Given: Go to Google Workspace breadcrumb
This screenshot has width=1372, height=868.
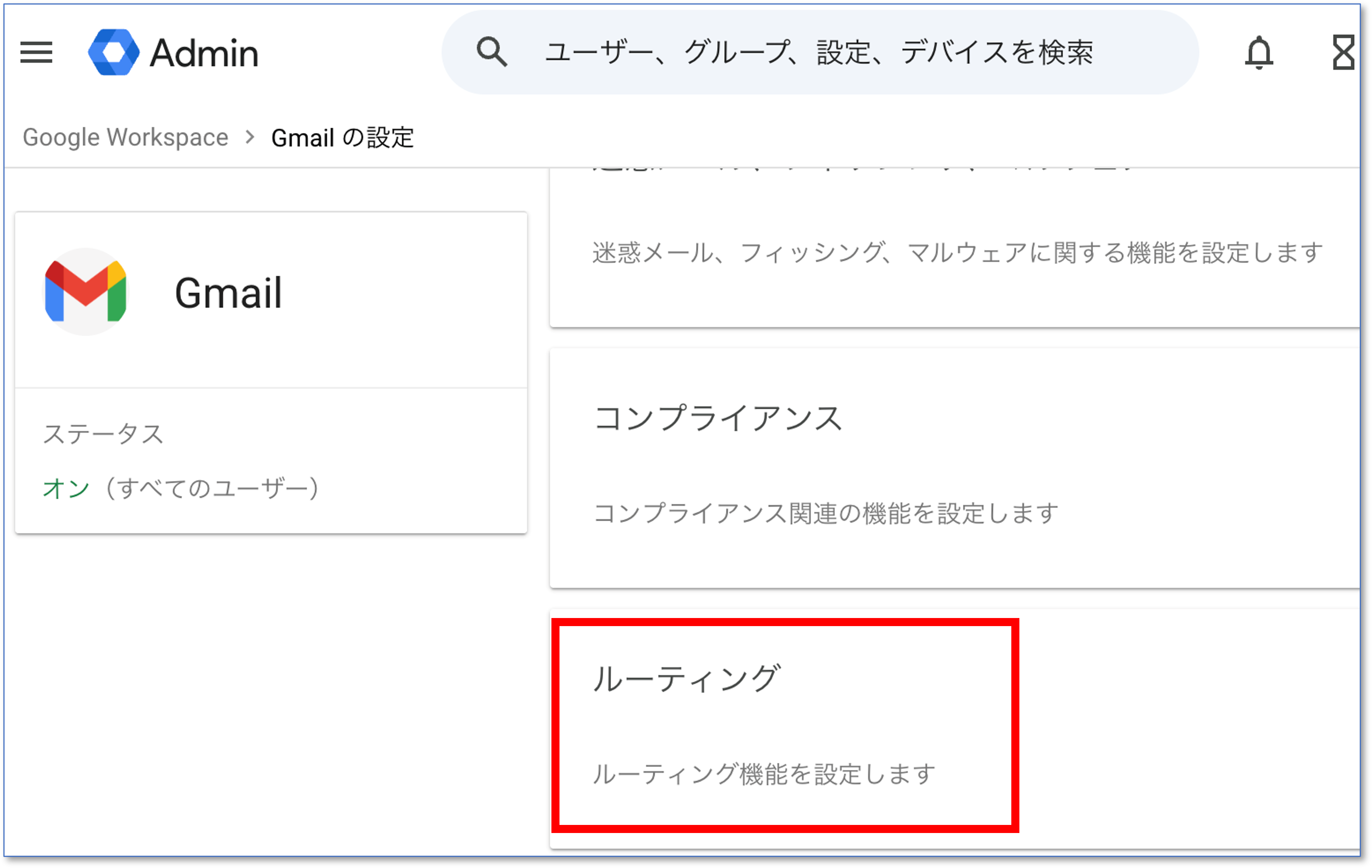Looking at the screenshot, I should (x=125, y=137).
